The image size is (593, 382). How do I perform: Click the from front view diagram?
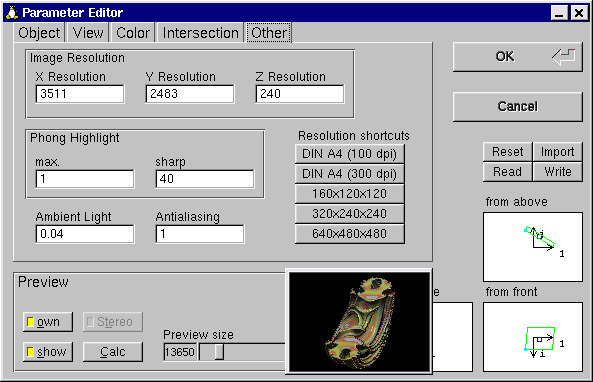[x=532, y=337]
